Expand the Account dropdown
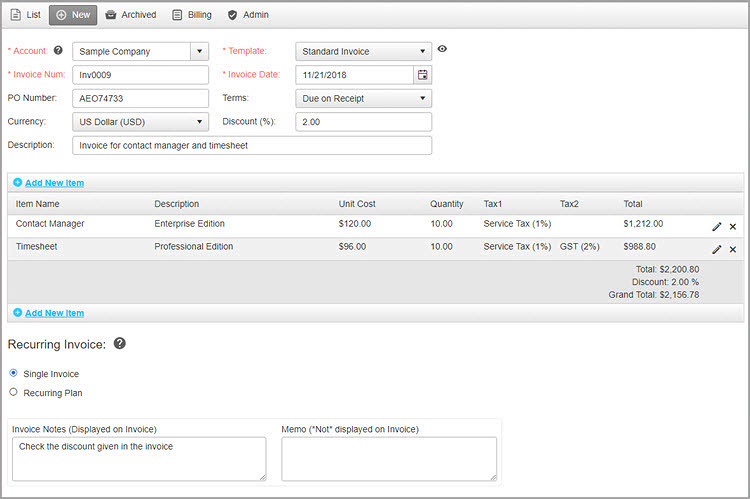The image size is (750, 499). pos(199,51)
